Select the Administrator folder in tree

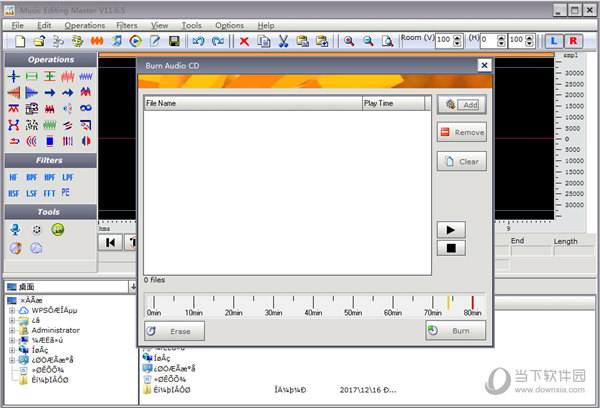(55, 330)
